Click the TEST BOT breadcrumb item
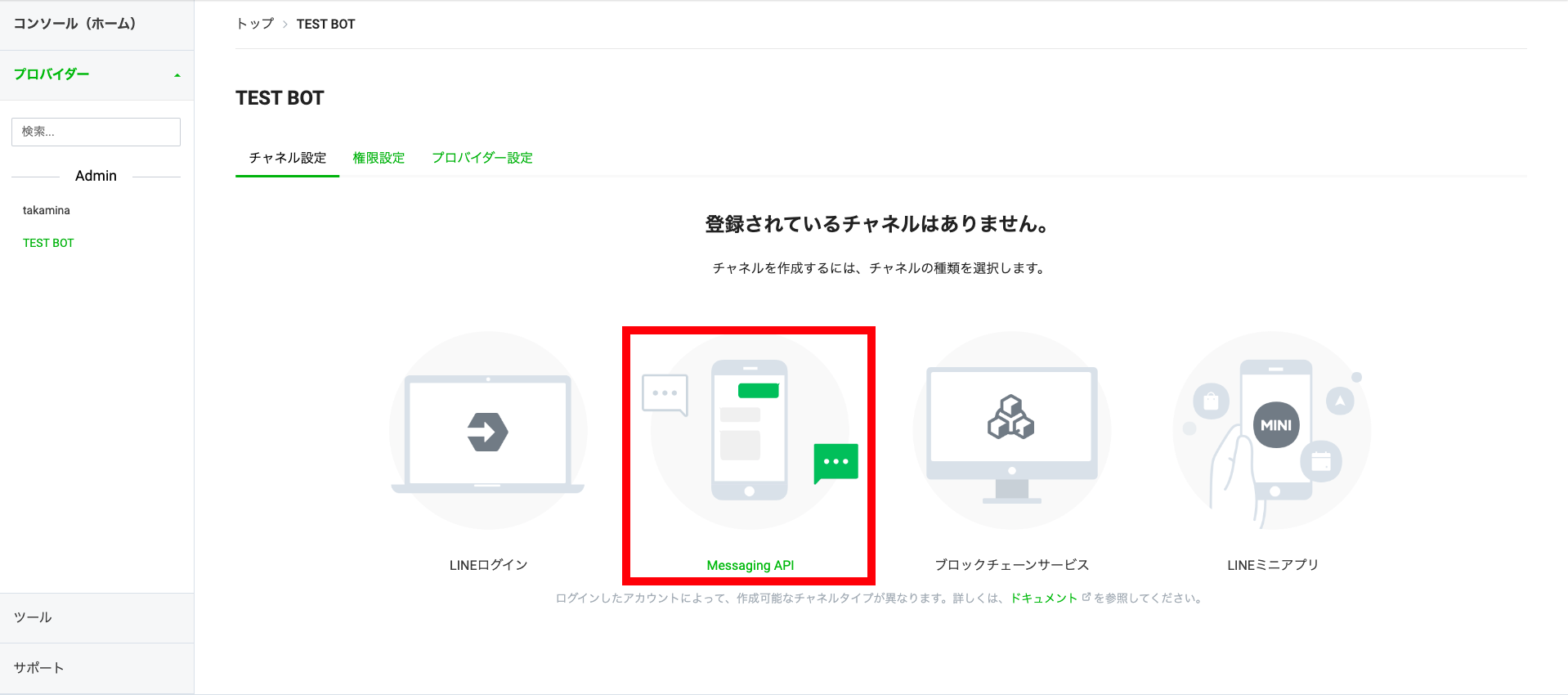Viewport: 1568px width, 695px height. [x=325, y=25]
